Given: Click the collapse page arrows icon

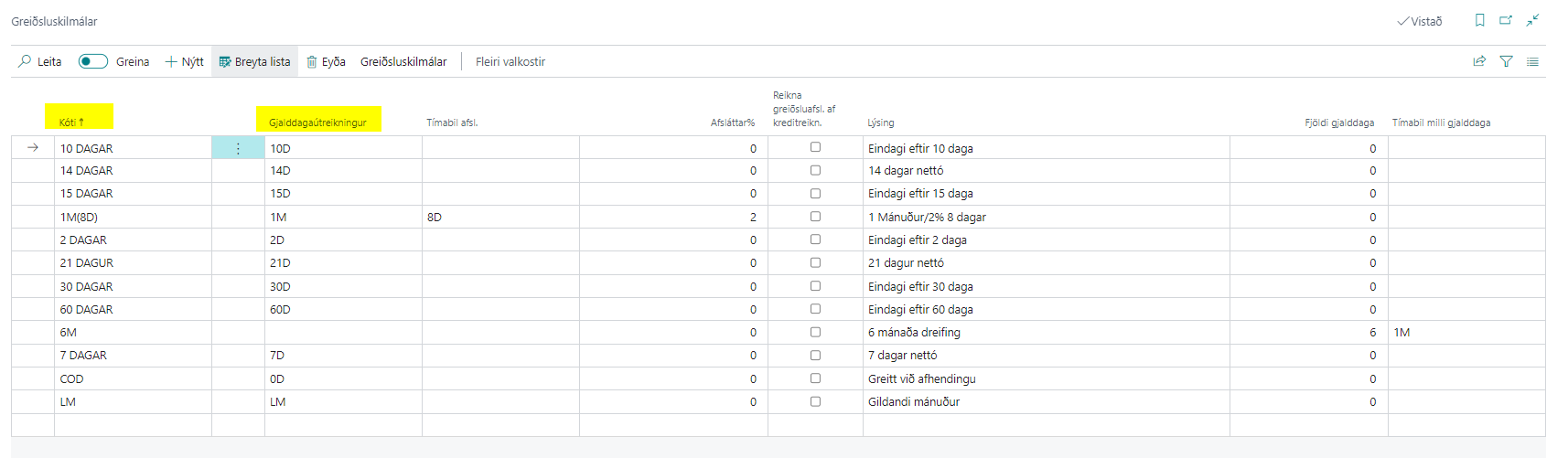Looking at the screenshot, I should pyautogui.click(x=1532, y=20).
